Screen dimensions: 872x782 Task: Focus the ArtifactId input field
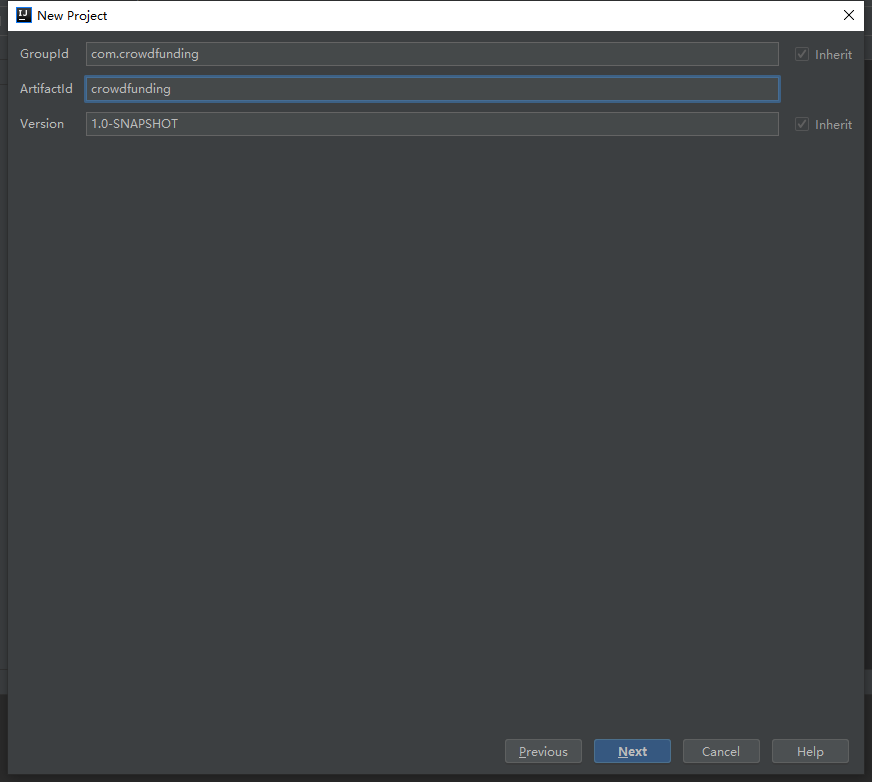pos(432,89)
